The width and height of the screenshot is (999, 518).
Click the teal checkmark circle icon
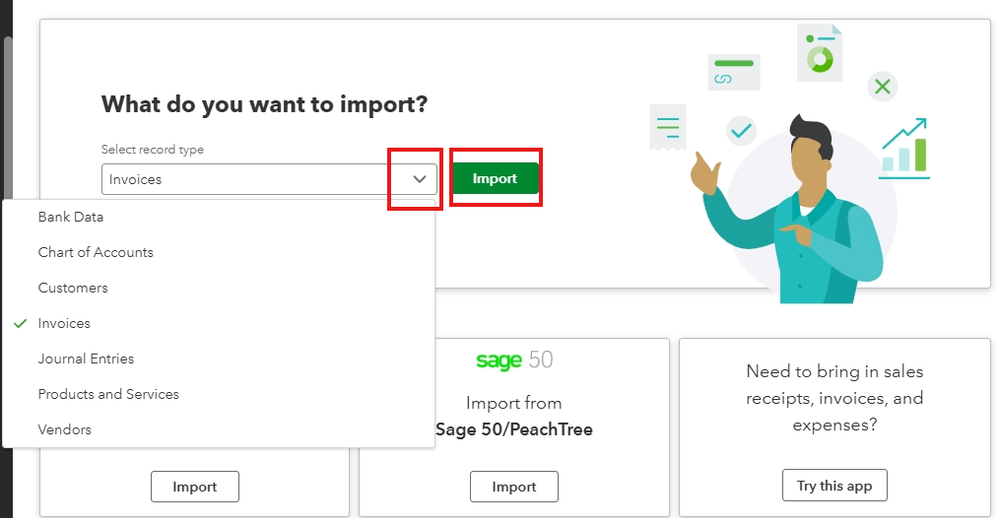click(x=741, y=130)
